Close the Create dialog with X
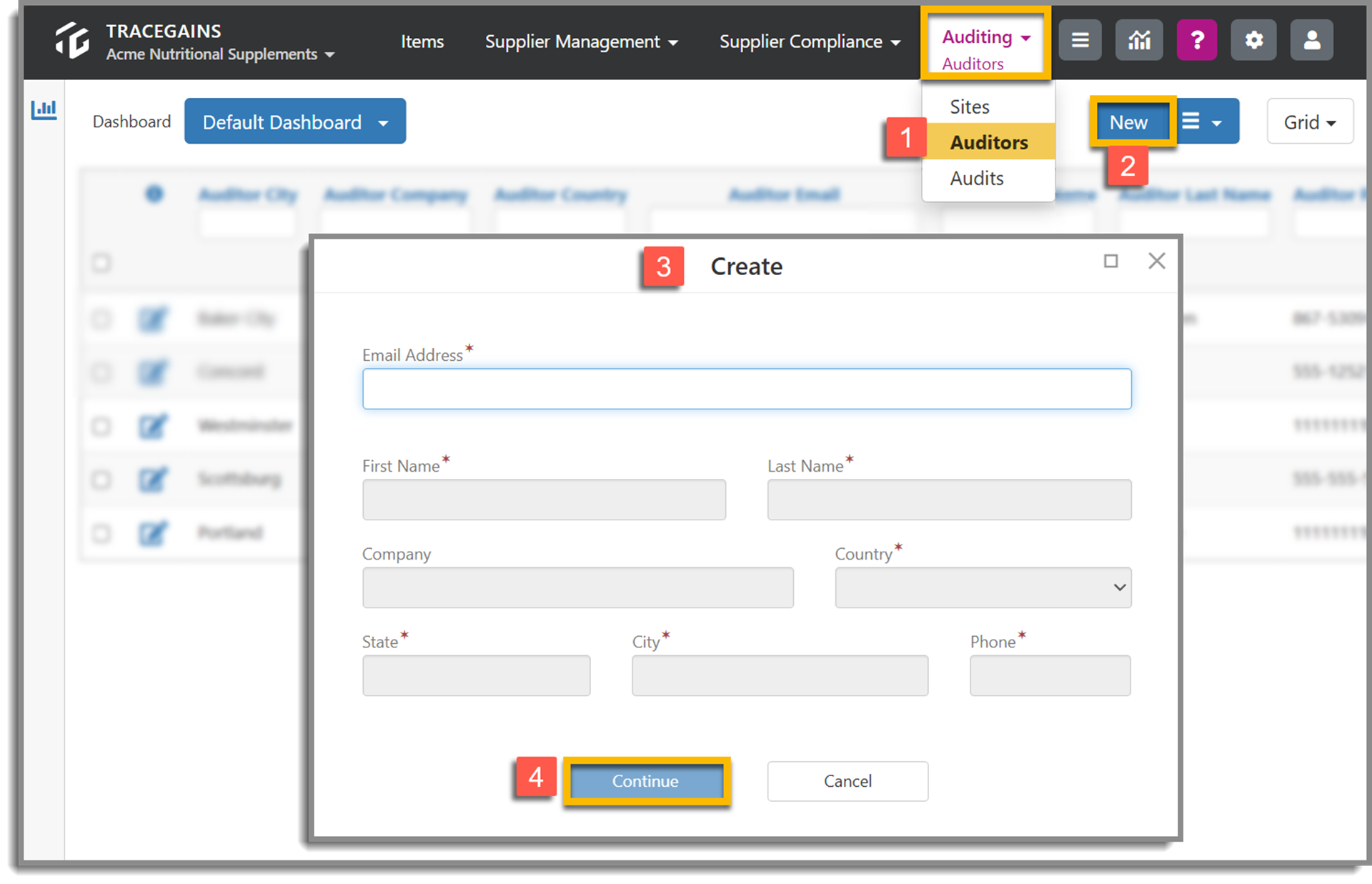The height and width of the screenshot is (884, 1372). [1157, 262]
